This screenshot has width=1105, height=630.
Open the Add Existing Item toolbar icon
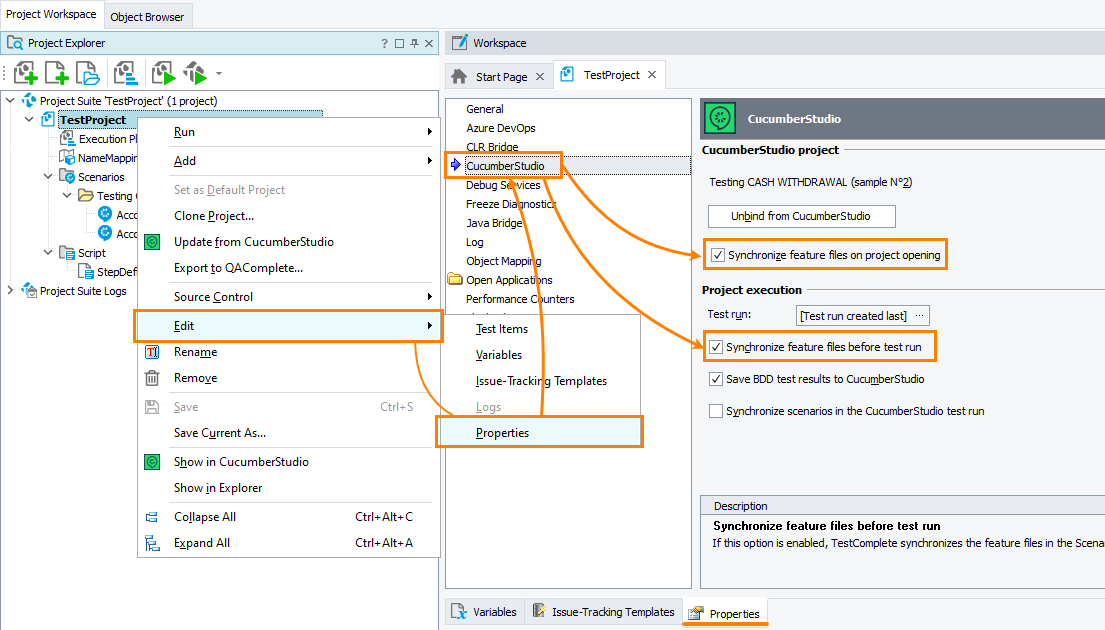tap(87, 72)
